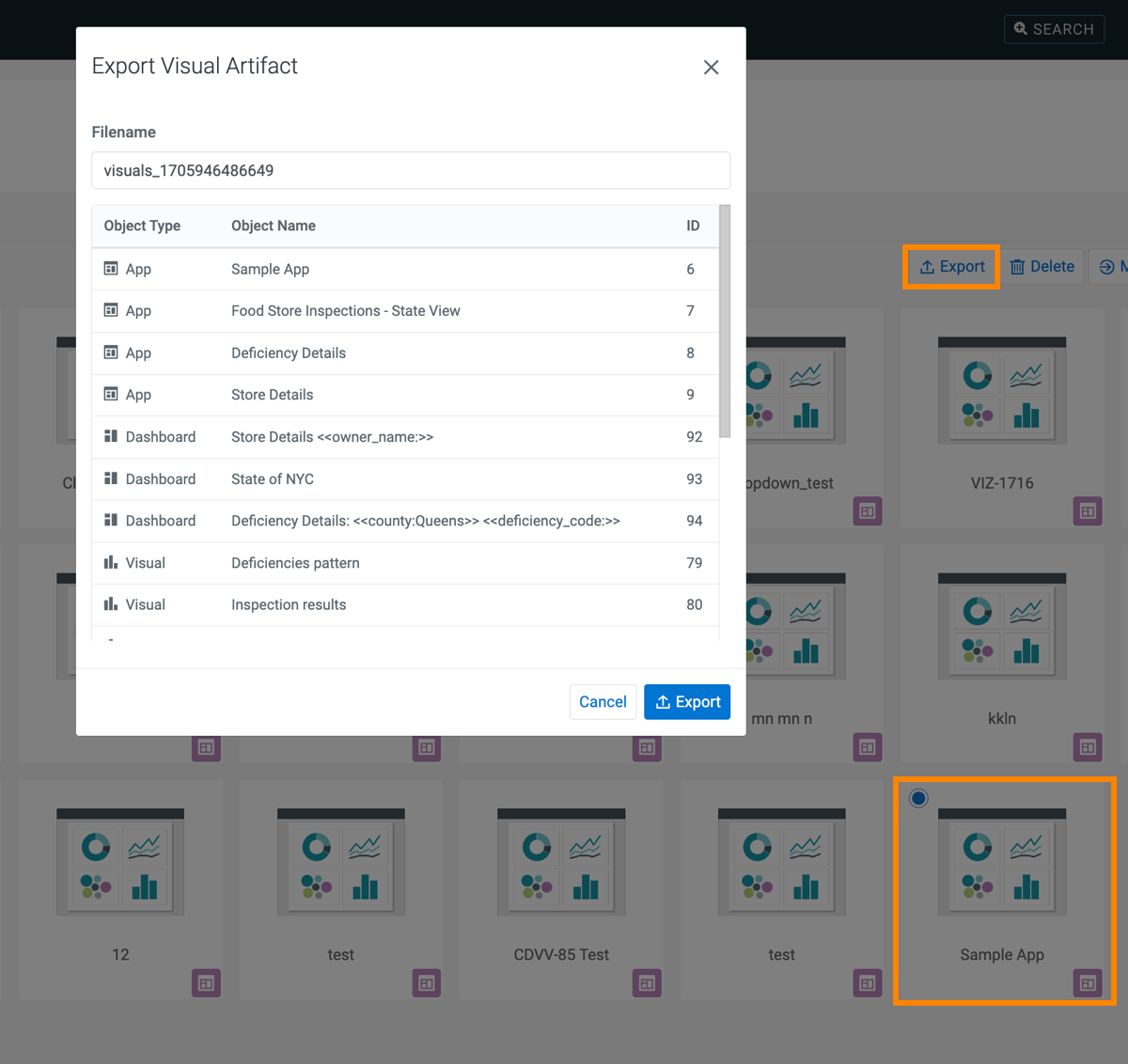Click the Object Name column header

pyautogui.click(x=274, y=226)
